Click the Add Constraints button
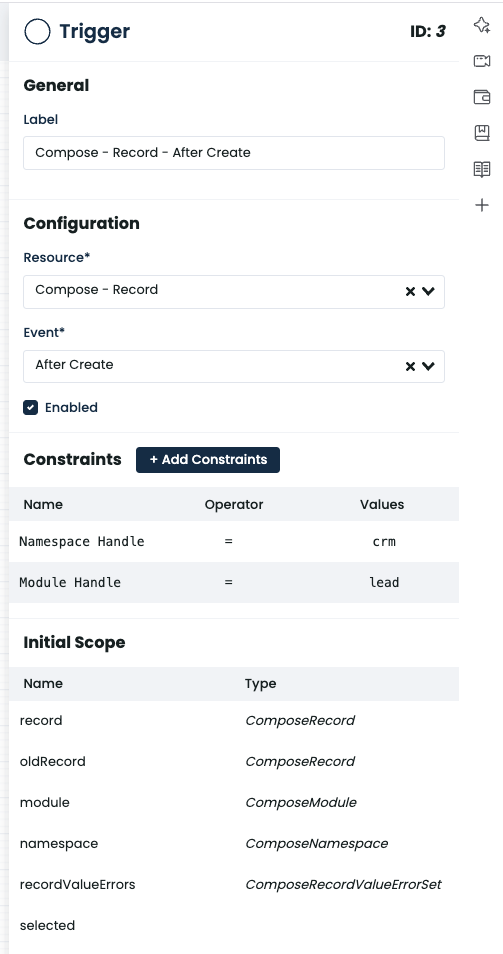 (208, 460)
